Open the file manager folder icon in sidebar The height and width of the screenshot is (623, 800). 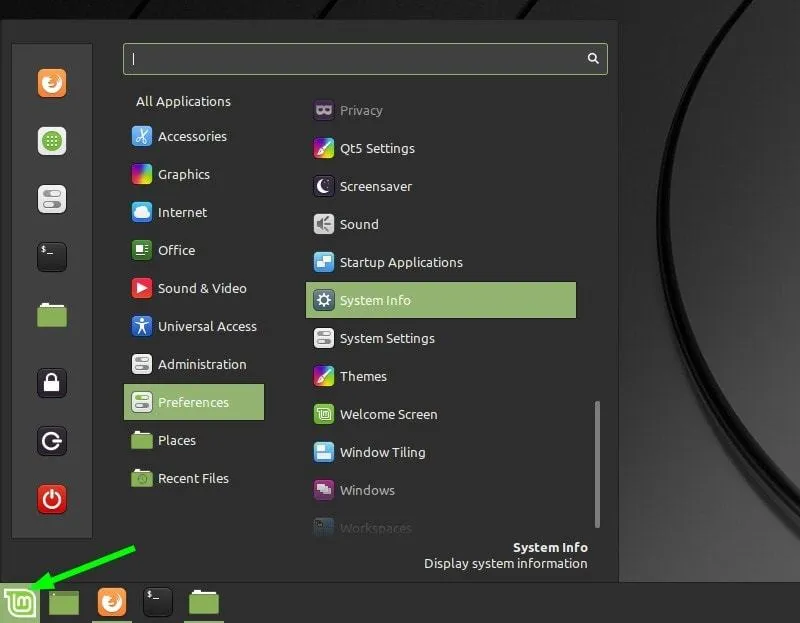[51, 313]
